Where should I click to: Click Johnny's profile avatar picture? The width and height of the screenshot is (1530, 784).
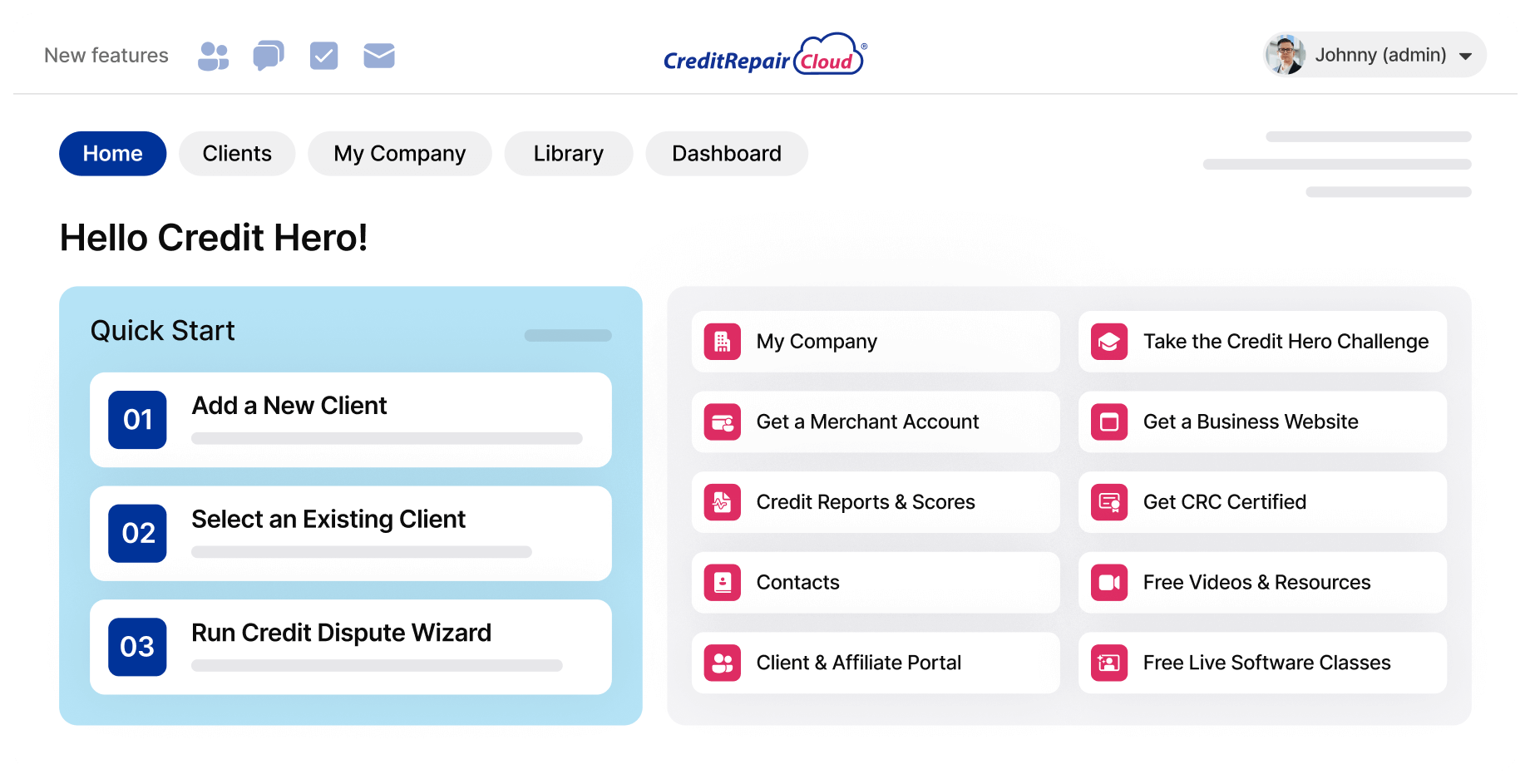point(1286,55)
